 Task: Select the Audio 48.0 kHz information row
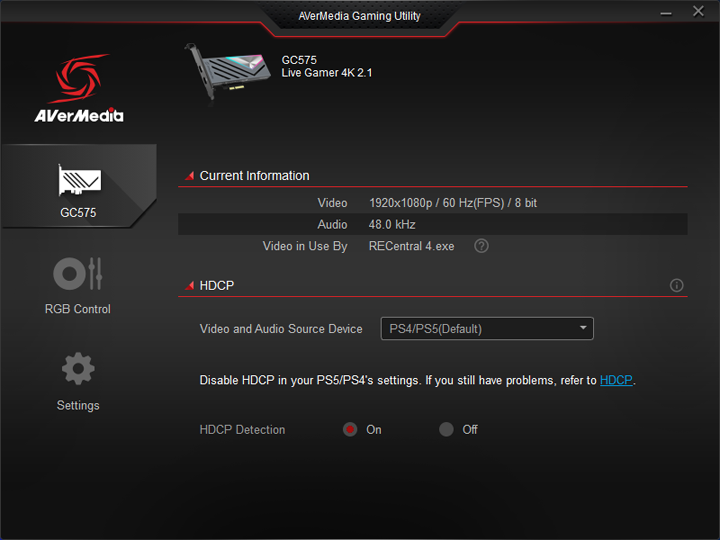click(x=432, y=225)
